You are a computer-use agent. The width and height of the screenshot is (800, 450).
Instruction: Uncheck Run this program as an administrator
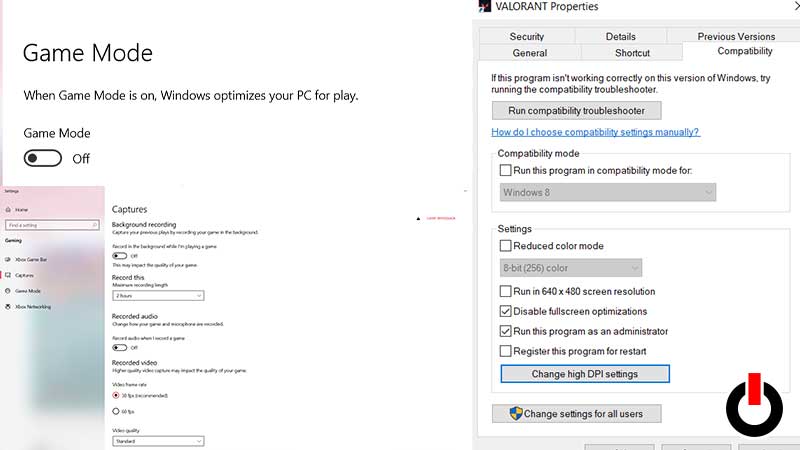point(506,331)
